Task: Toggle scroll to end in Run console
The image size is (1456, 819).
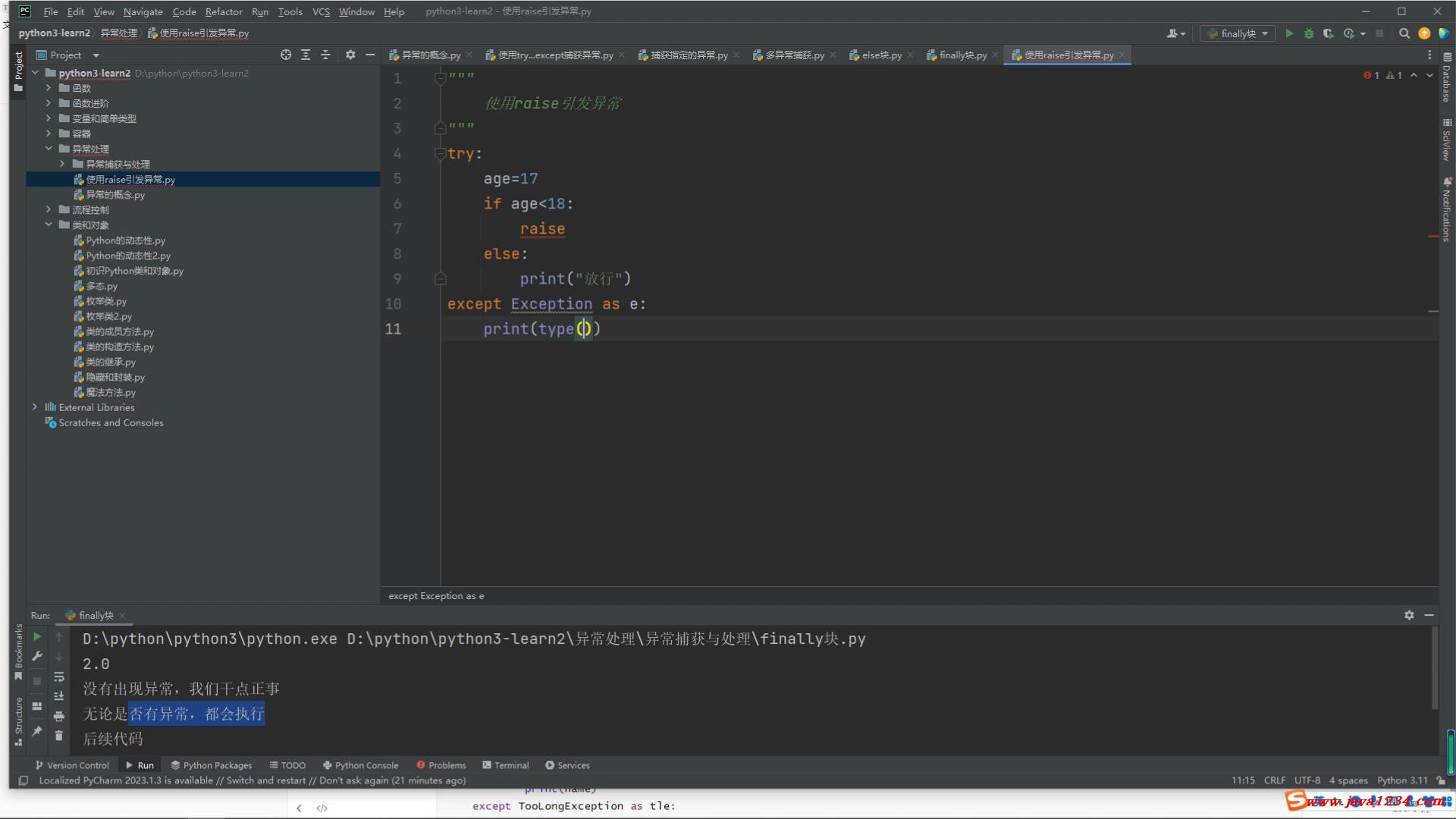Action: [59, 696]
